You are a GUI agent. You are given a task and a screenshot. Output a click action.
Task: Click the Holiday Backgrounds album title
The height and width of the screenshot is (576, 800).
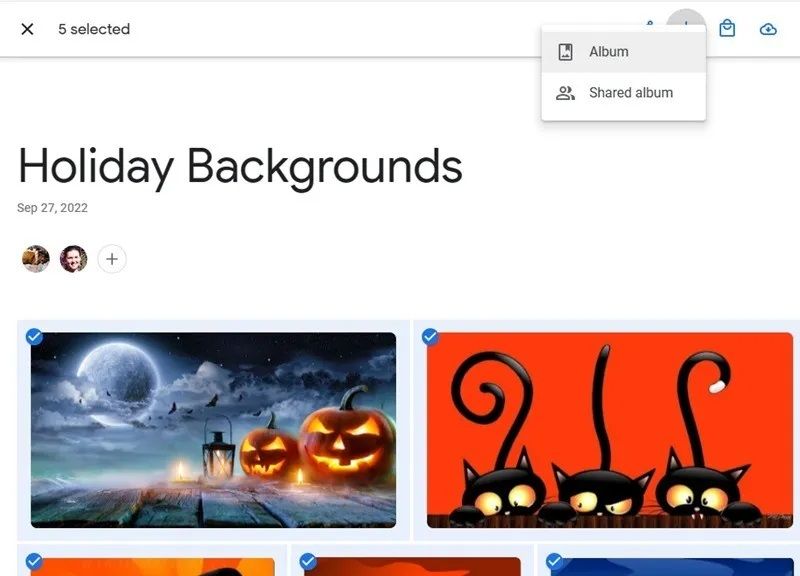[x=240, y=167]
